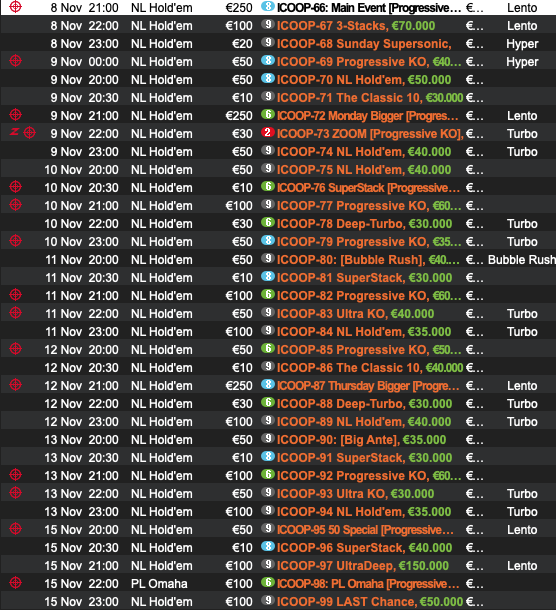Click blue 8-max badge beside ICOOP-96
Viewport: 556px width, 610px height.
coord(268,547)
